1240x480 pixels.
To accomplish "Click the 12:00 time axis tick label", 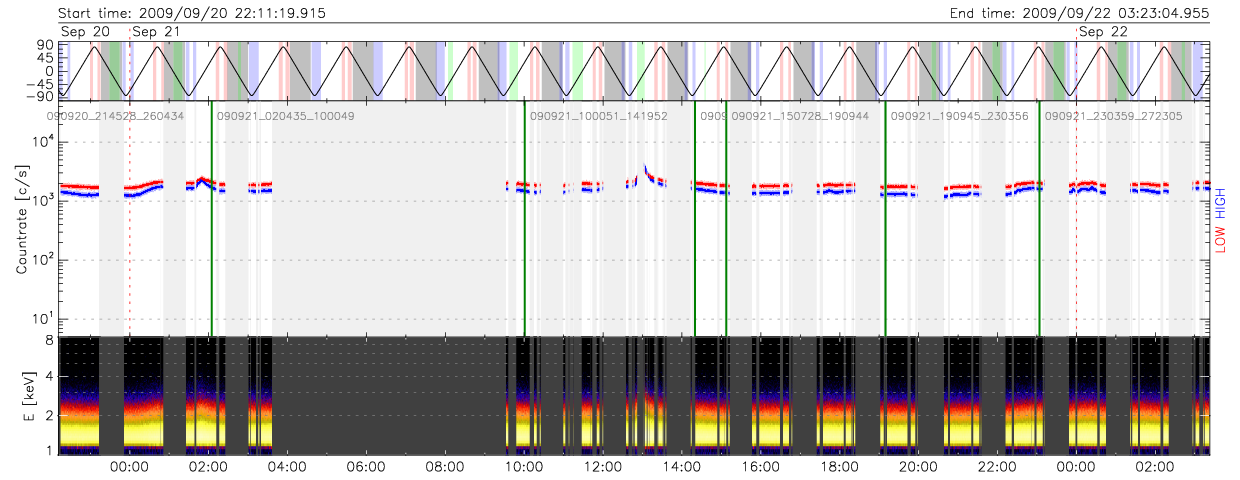I will point(602,467).
